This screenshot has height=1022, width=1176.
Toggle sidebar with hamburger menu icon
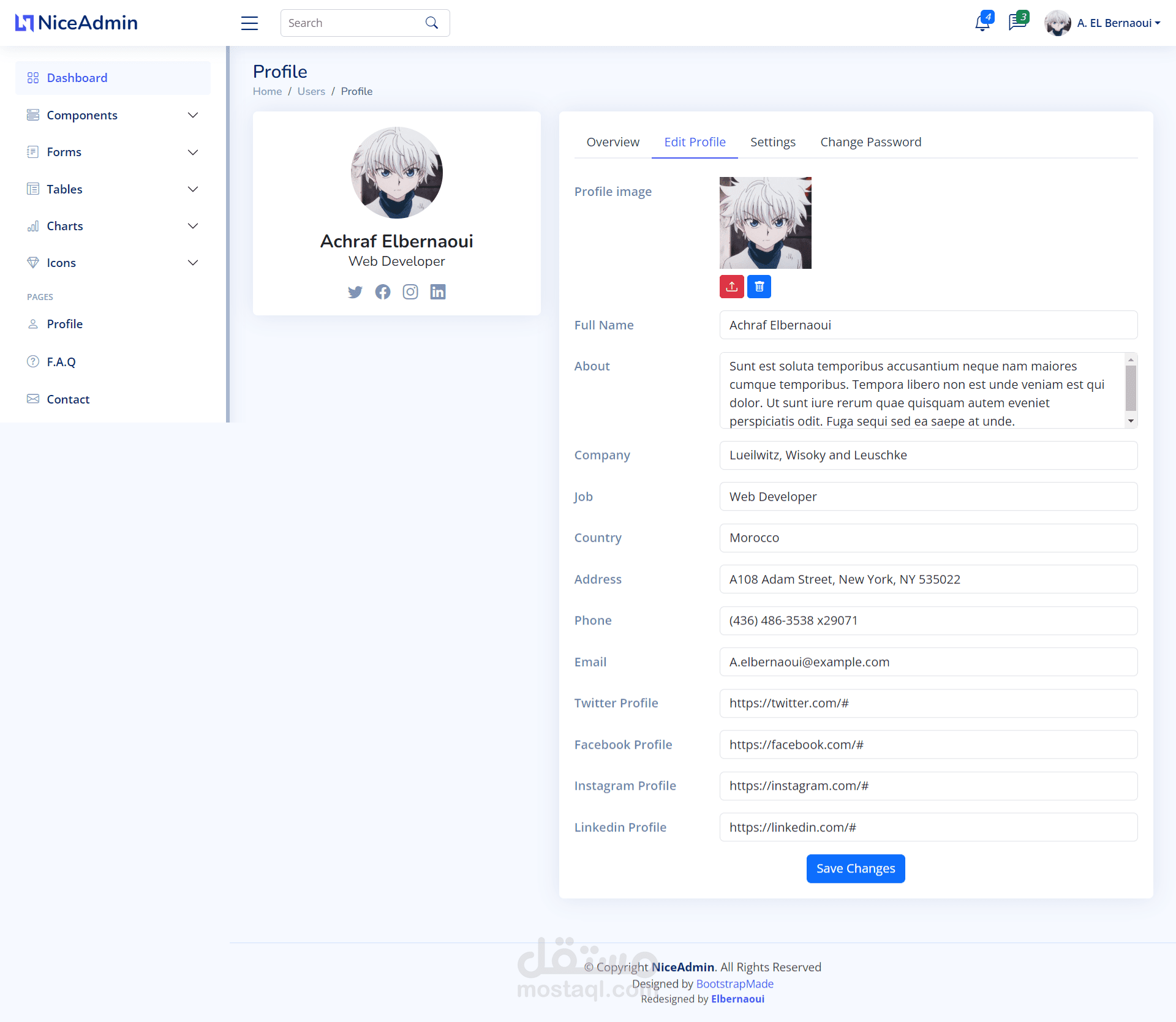point(249,23)
